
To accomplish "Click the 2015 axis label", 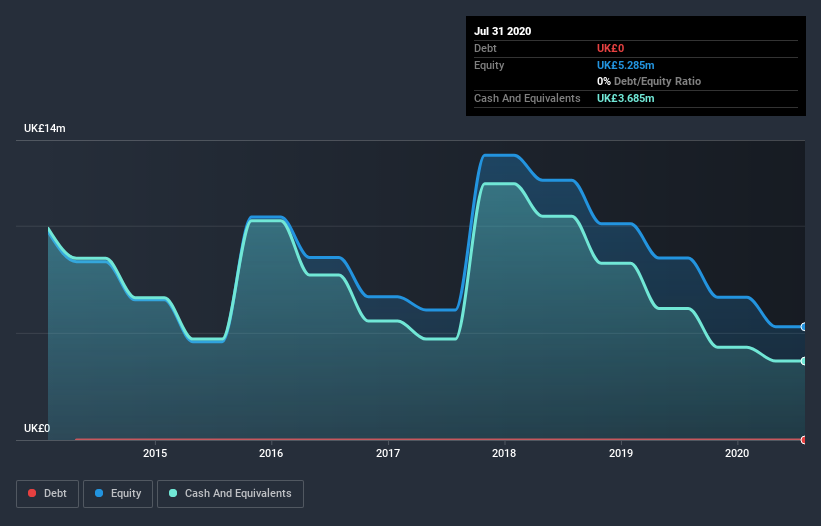I will [155, 453].
